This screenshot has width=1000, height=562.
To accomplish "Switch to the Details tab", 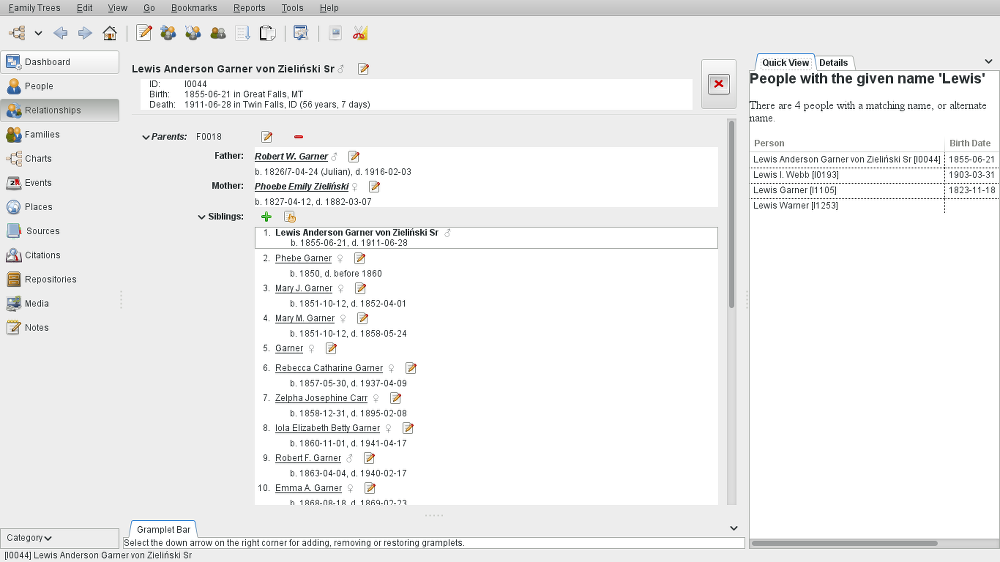I will 833,63.
